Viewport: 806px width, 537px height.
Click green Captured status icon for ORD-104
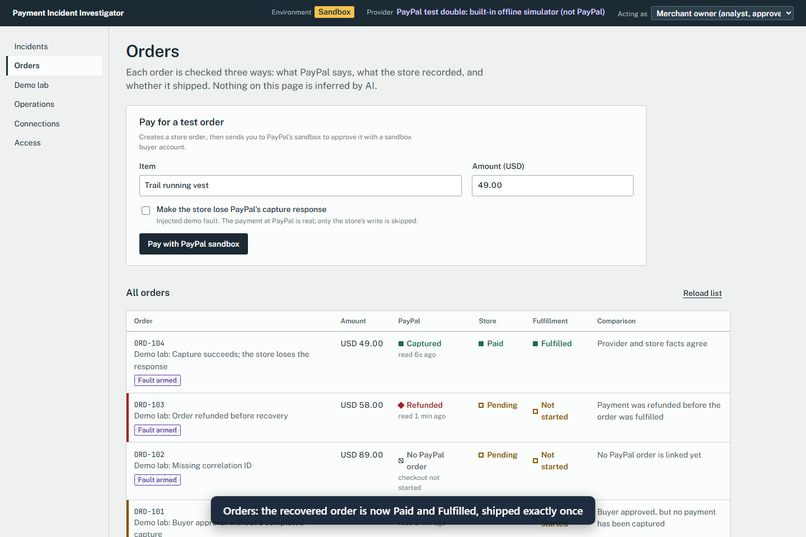pyautogui.click(x=401, y=344)
